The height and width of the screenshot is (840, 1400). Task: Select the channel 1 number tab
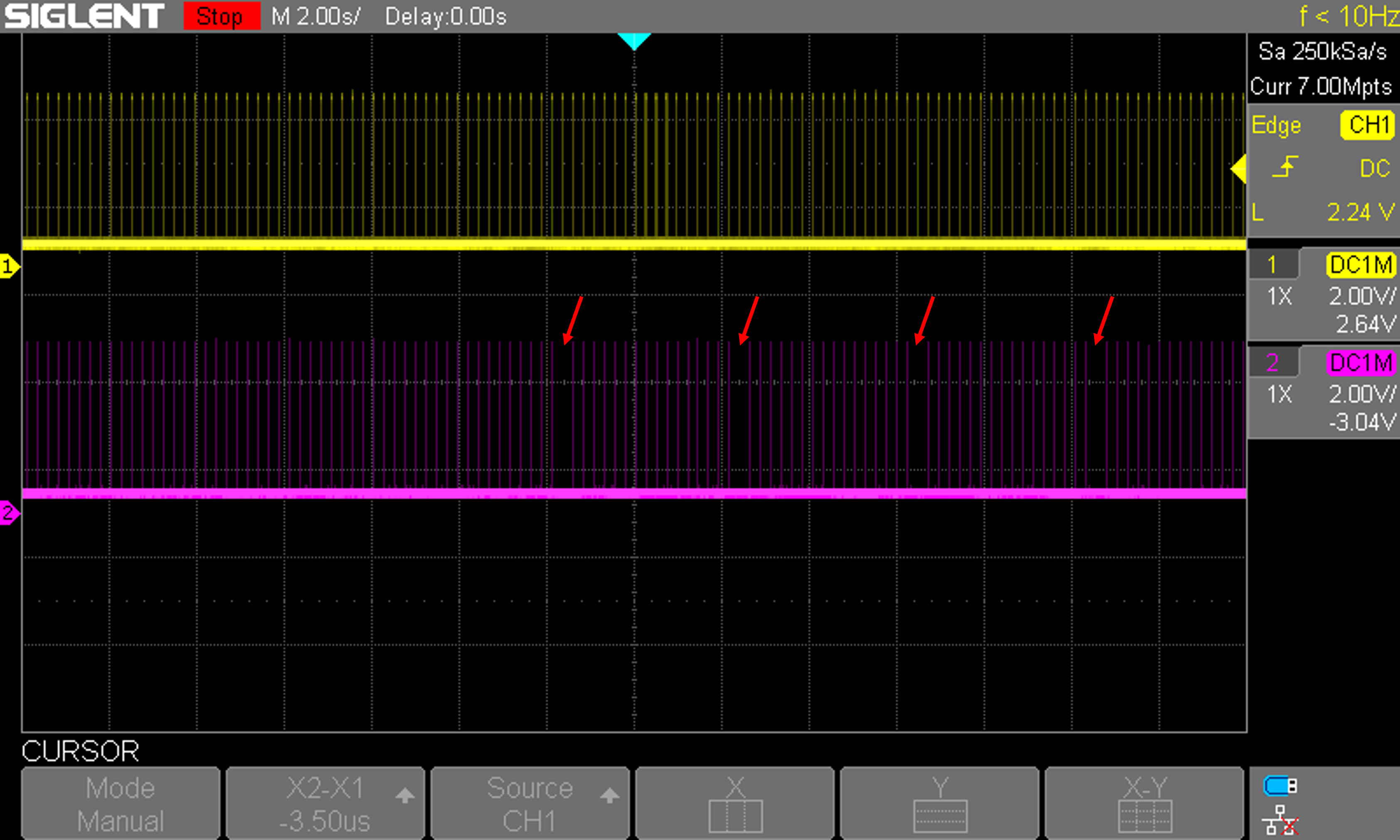click(1273, 264)
